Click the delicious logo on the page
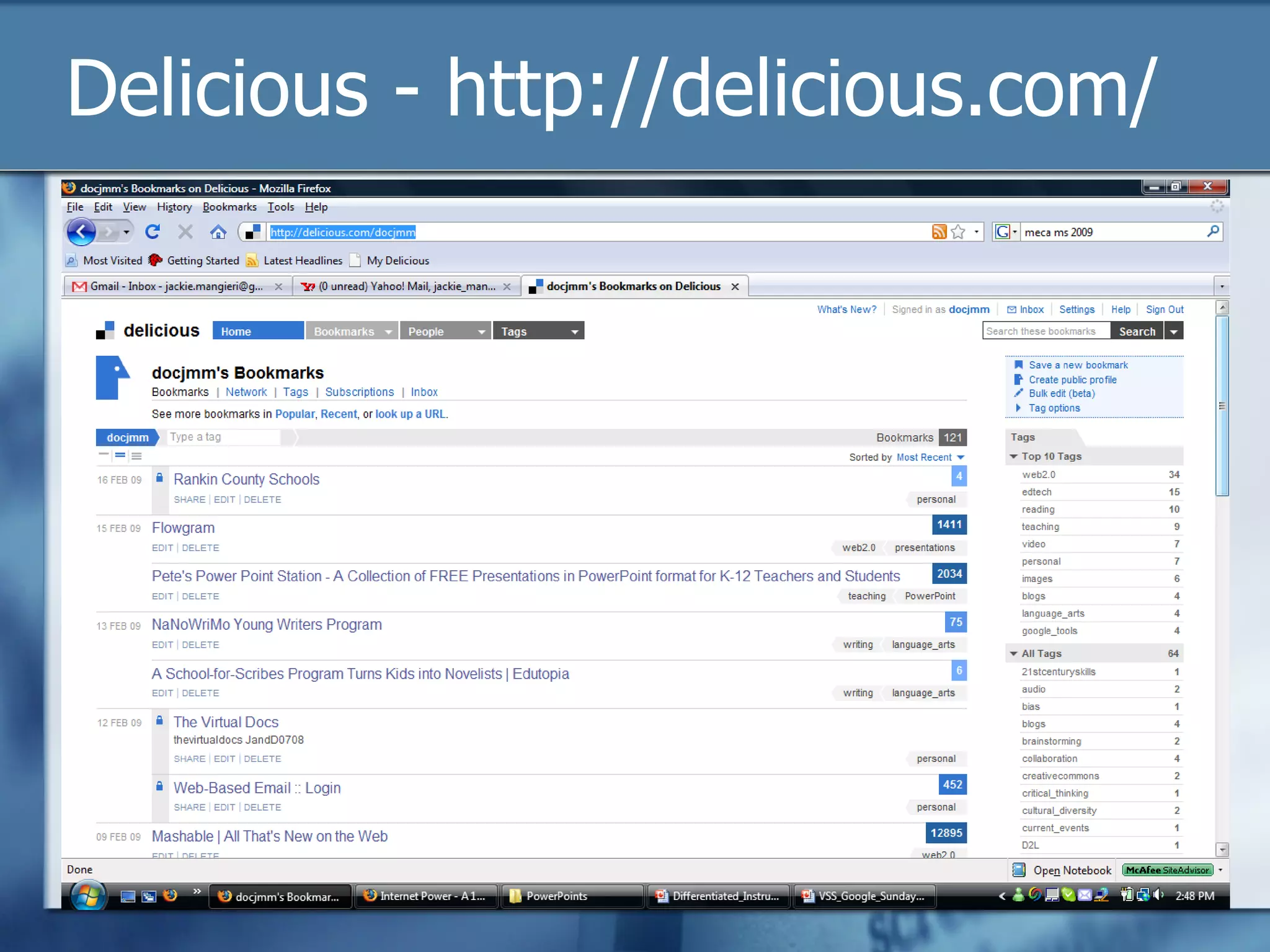Viewport: 1270px width, 952px height. coord(148,330)
